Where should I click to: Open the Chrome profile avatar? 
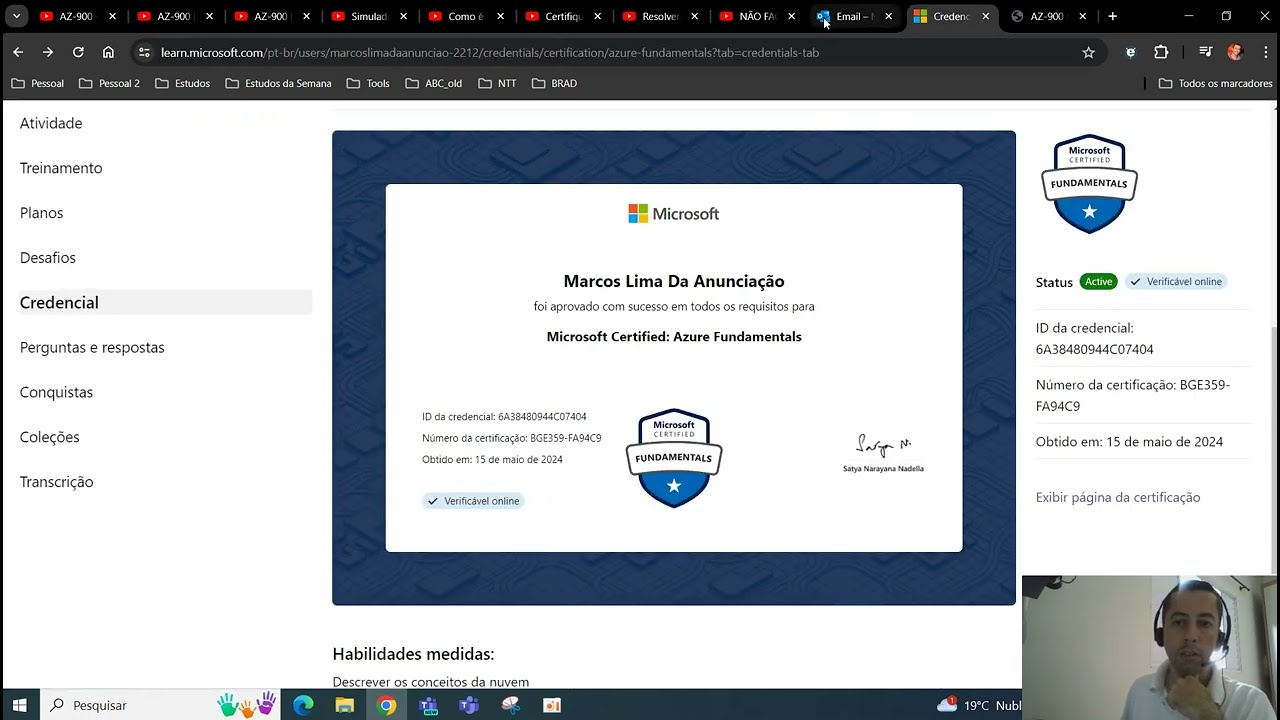coord(1235,52)
